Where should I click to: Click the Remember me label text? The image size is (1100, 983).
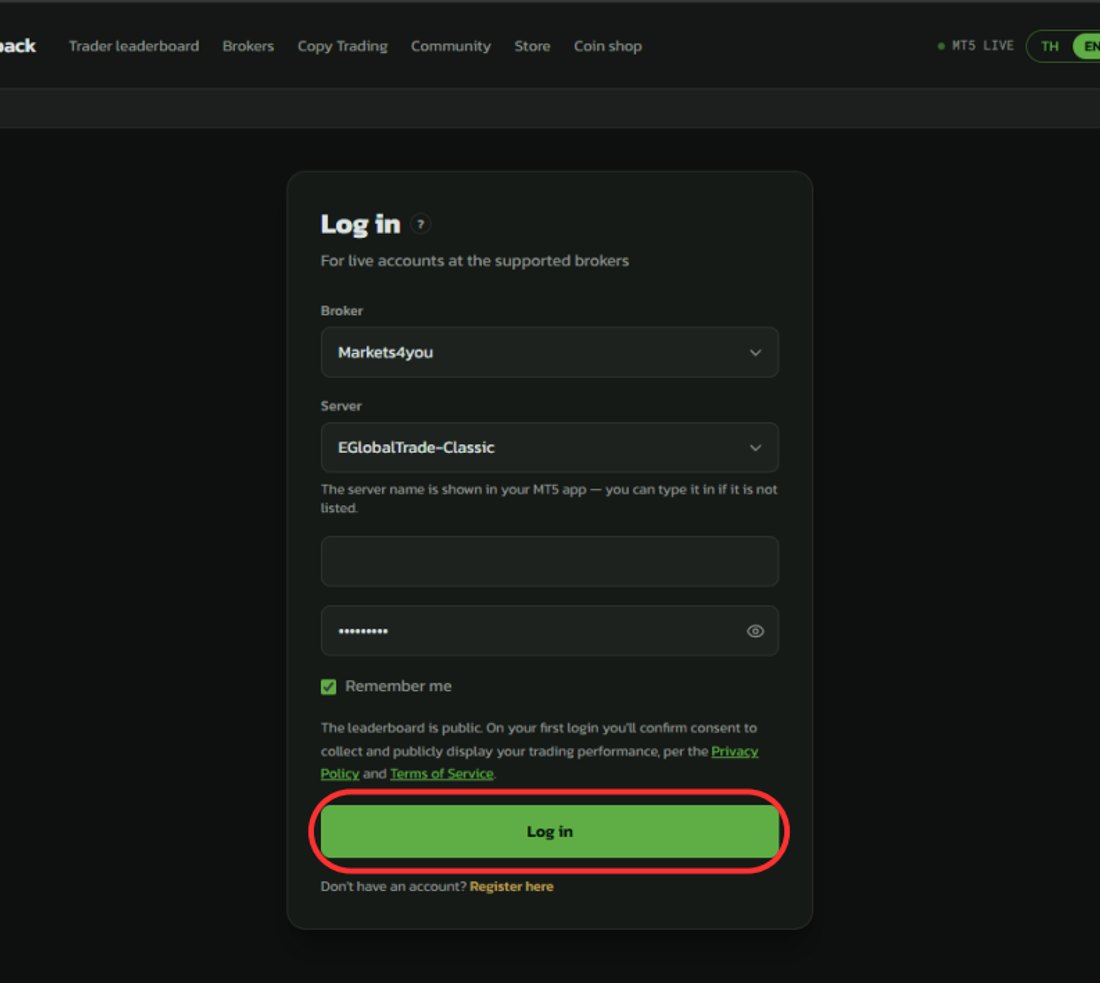398,686
